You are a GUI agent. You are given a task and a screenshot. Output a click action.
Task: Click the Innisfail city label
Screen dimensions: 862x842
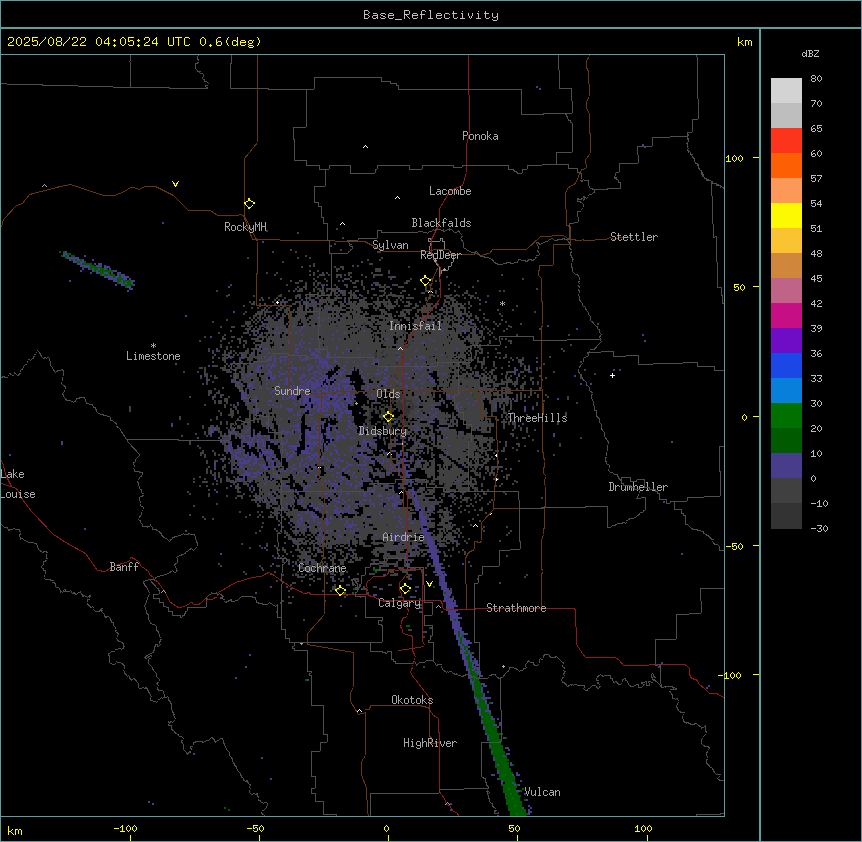(415, 326)
